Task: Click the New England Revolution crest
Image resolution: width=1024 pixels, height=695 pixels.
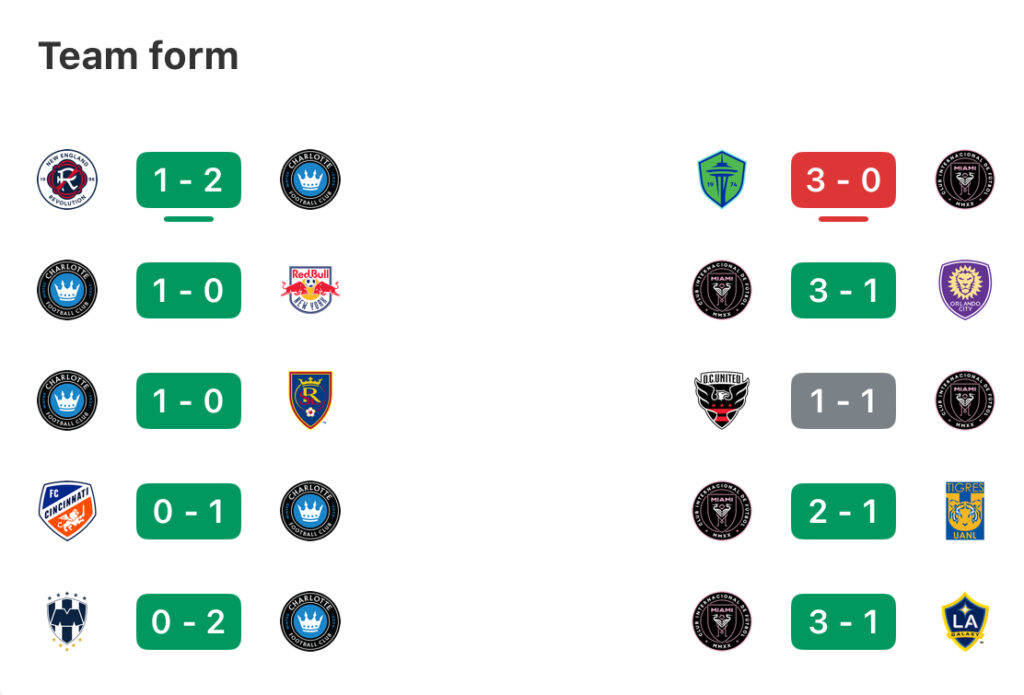Action: point(67,180)
